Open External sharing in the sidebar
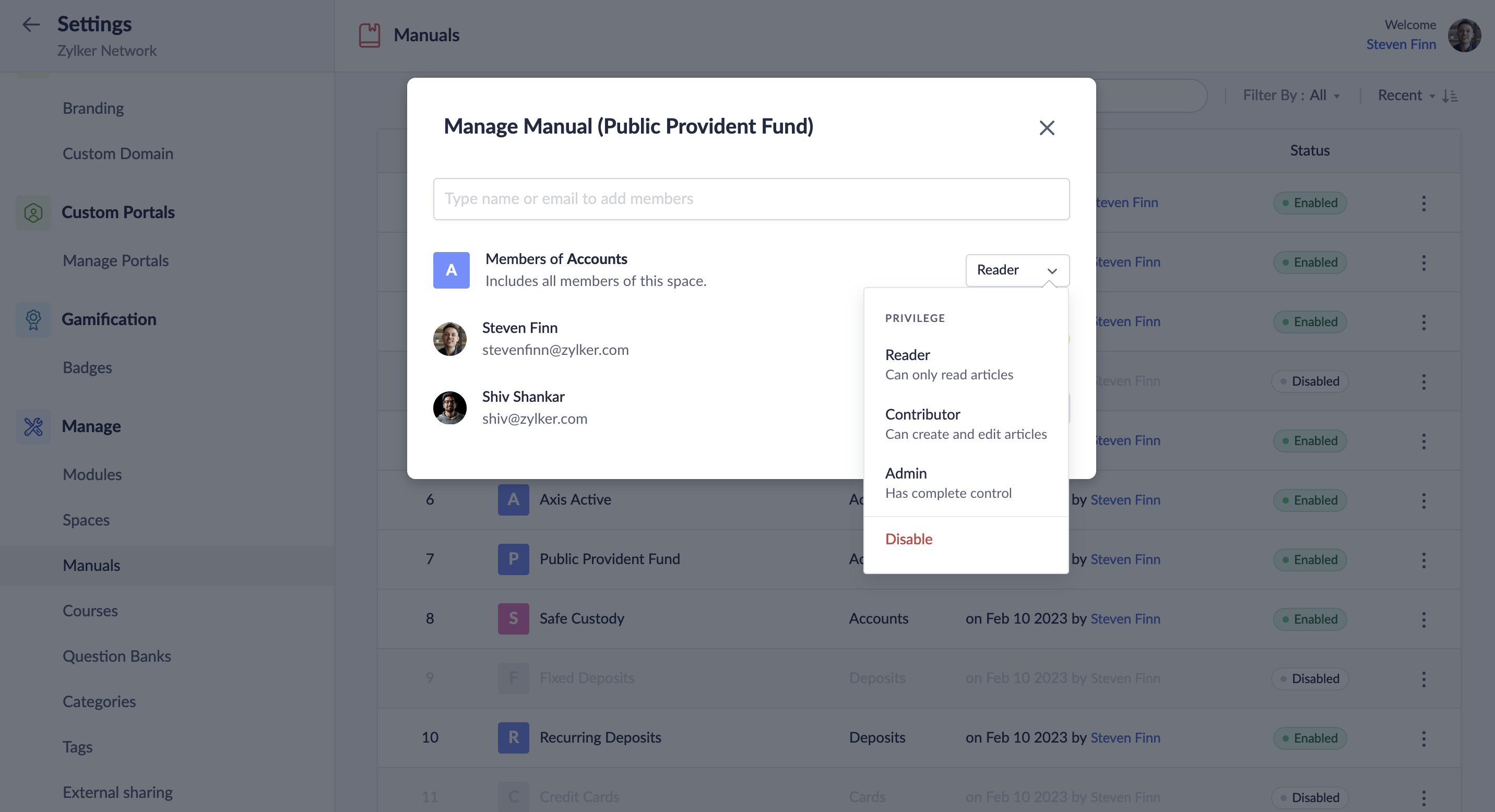The width and height of the screenshot is (1495, 812). (117, 792)
